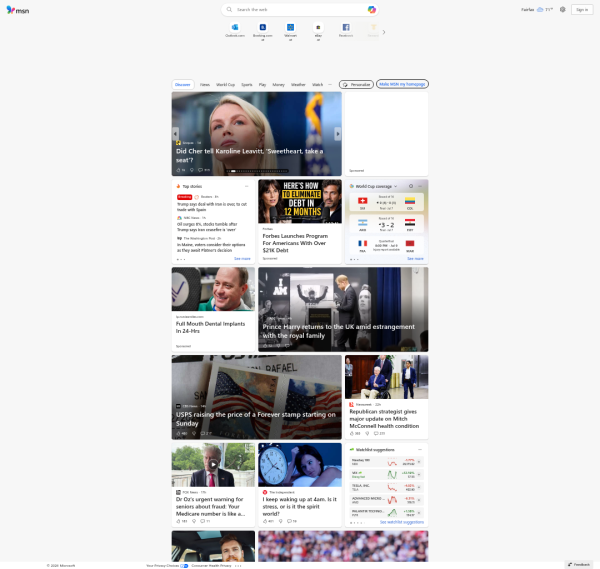Select the Discover tab
This screenshot has width=600, height=569.
[x=183, y=85]
